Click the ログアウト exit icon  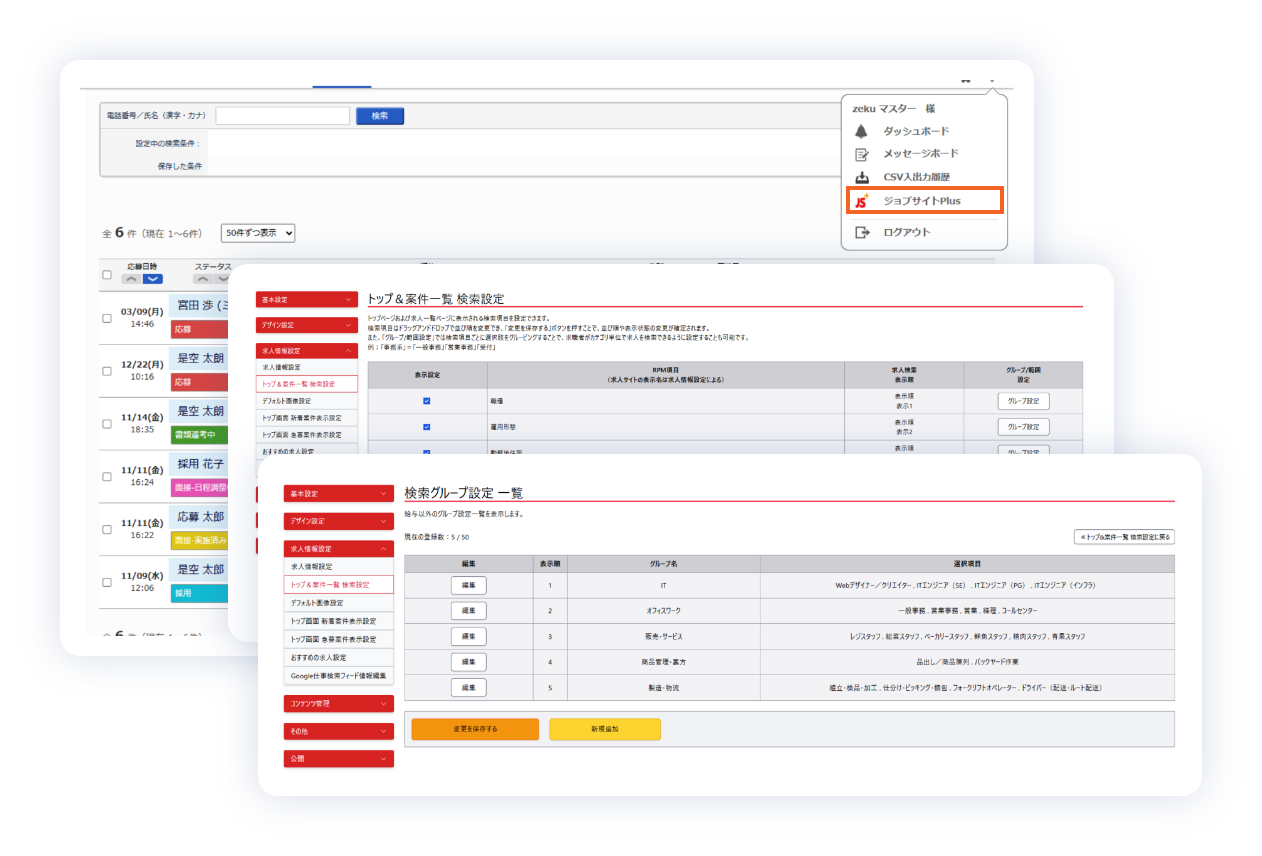point(862,232)
